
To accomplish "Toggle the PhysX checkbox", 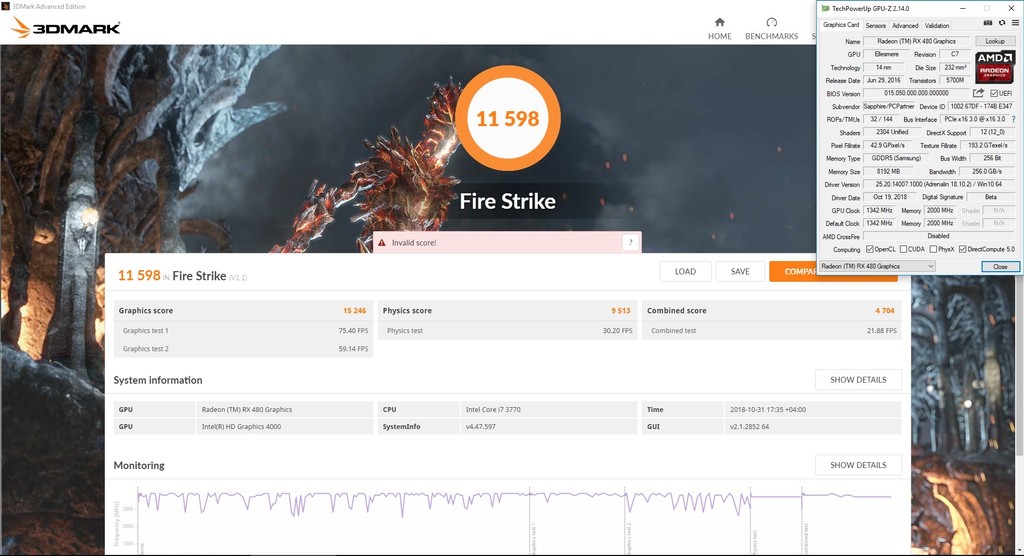I will [933, 249].
